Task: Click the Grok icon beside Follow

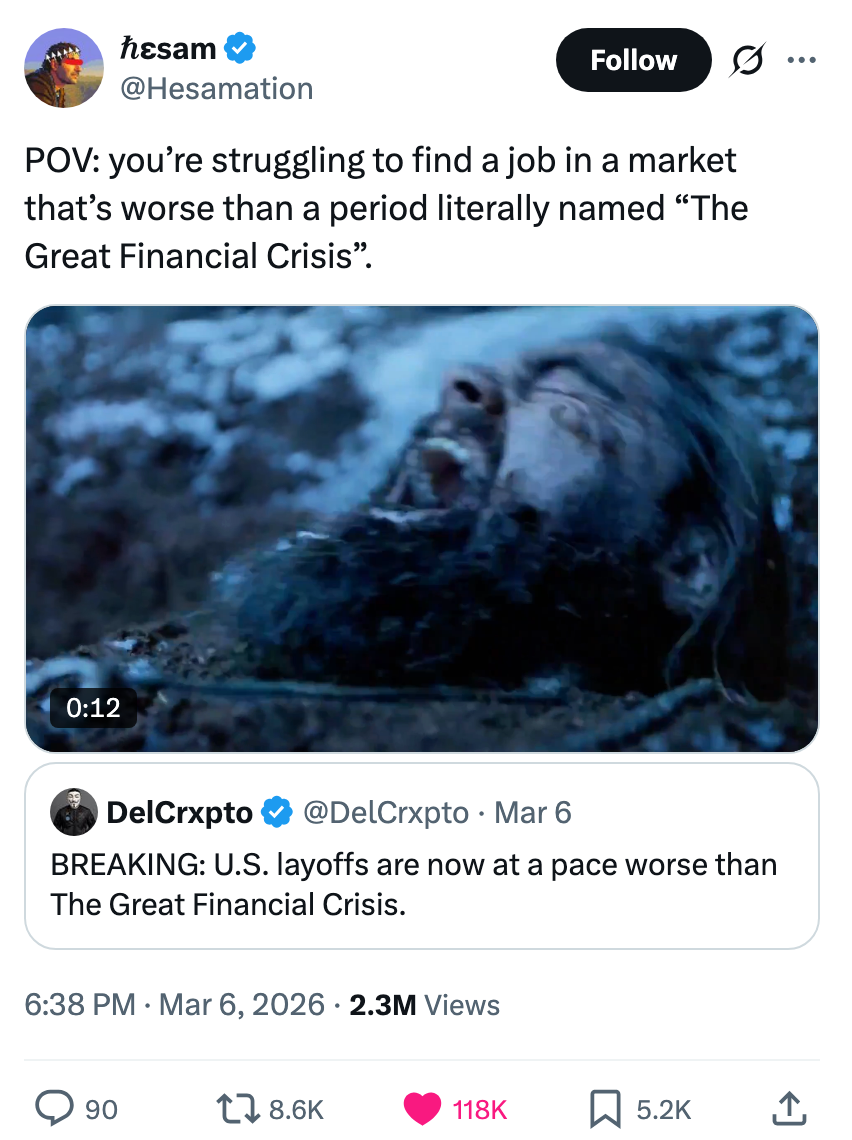Action: pyautogui.click(x=748, y=60)
